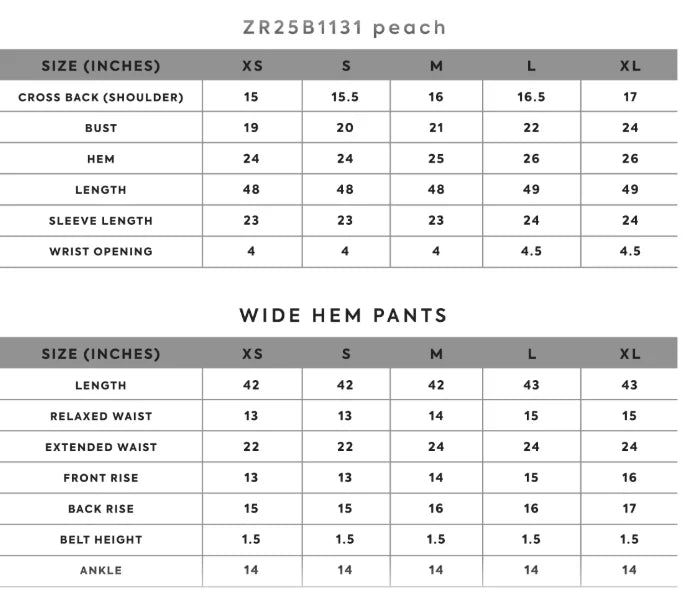Select the RELAXED WAIST row label
Screen dimensions: 682x607
point(101,416)
